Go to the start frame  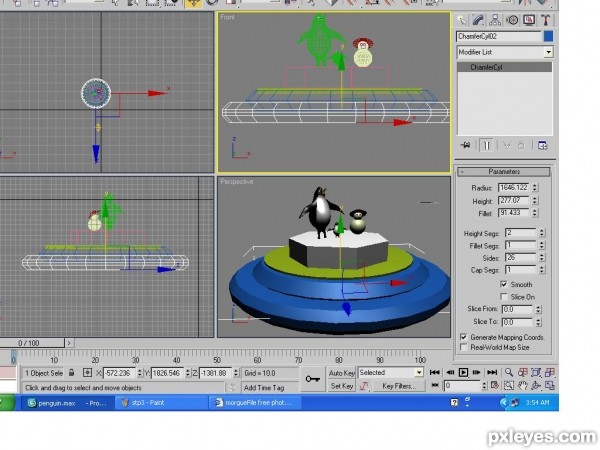pos(435,372)
